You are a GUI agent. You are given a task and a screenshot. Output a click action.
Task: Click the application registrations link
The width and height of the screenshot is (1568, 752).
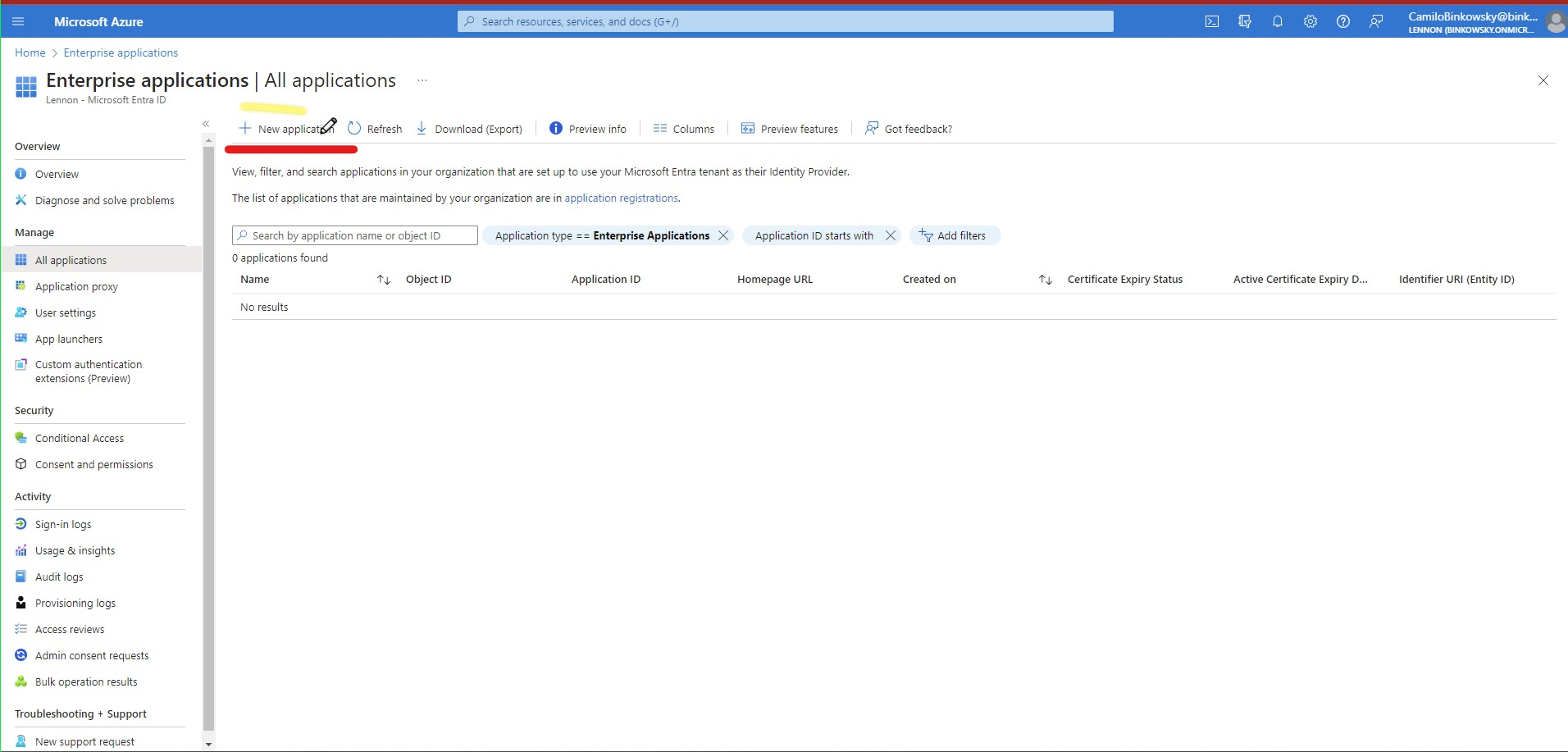[x=621, y=198]
